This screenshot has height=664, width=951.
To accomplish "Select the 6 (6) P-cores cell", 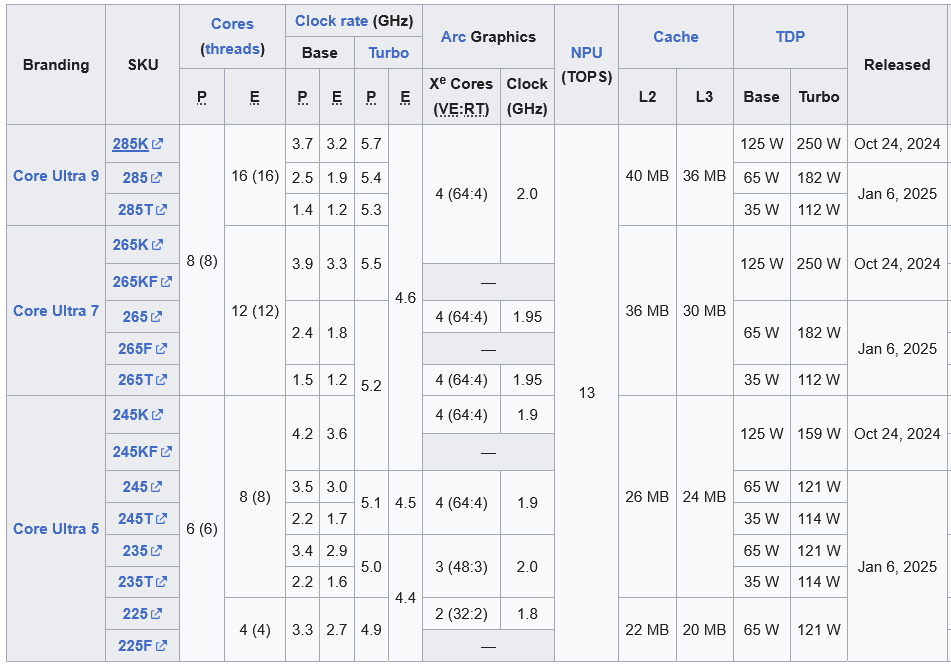I will point(202,529).
